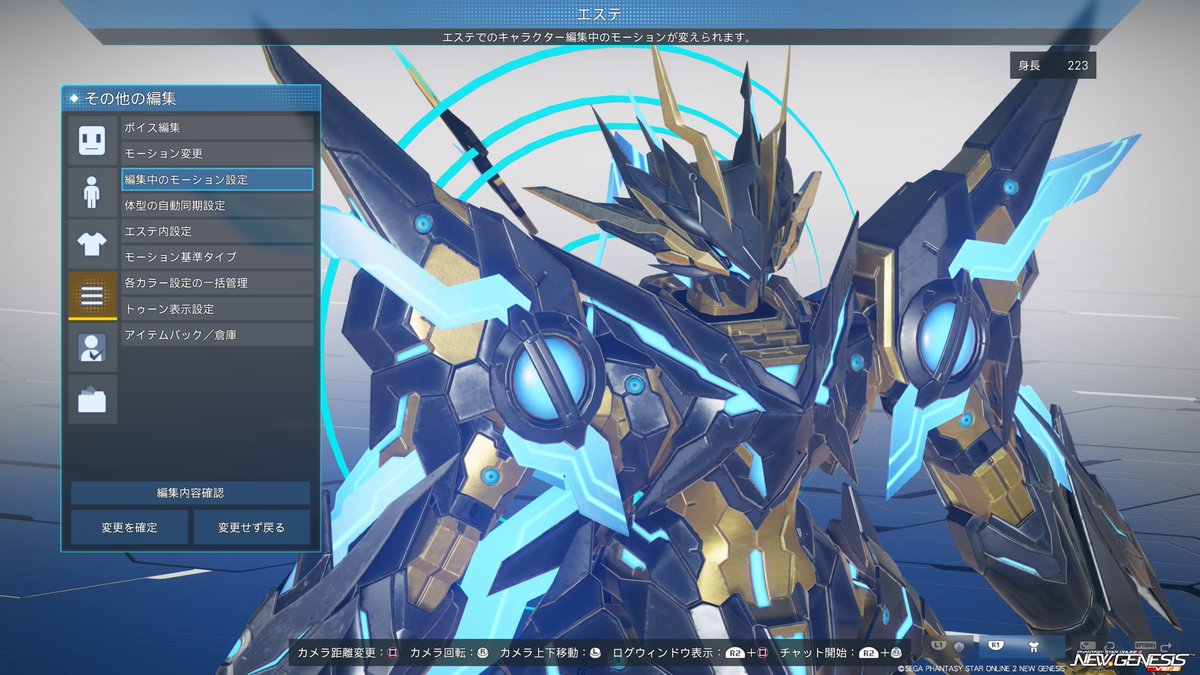The height and width of the screenshot is (675, 1200).
Task: Open エステ内設定 entry
Action: [x=217, y=231]
